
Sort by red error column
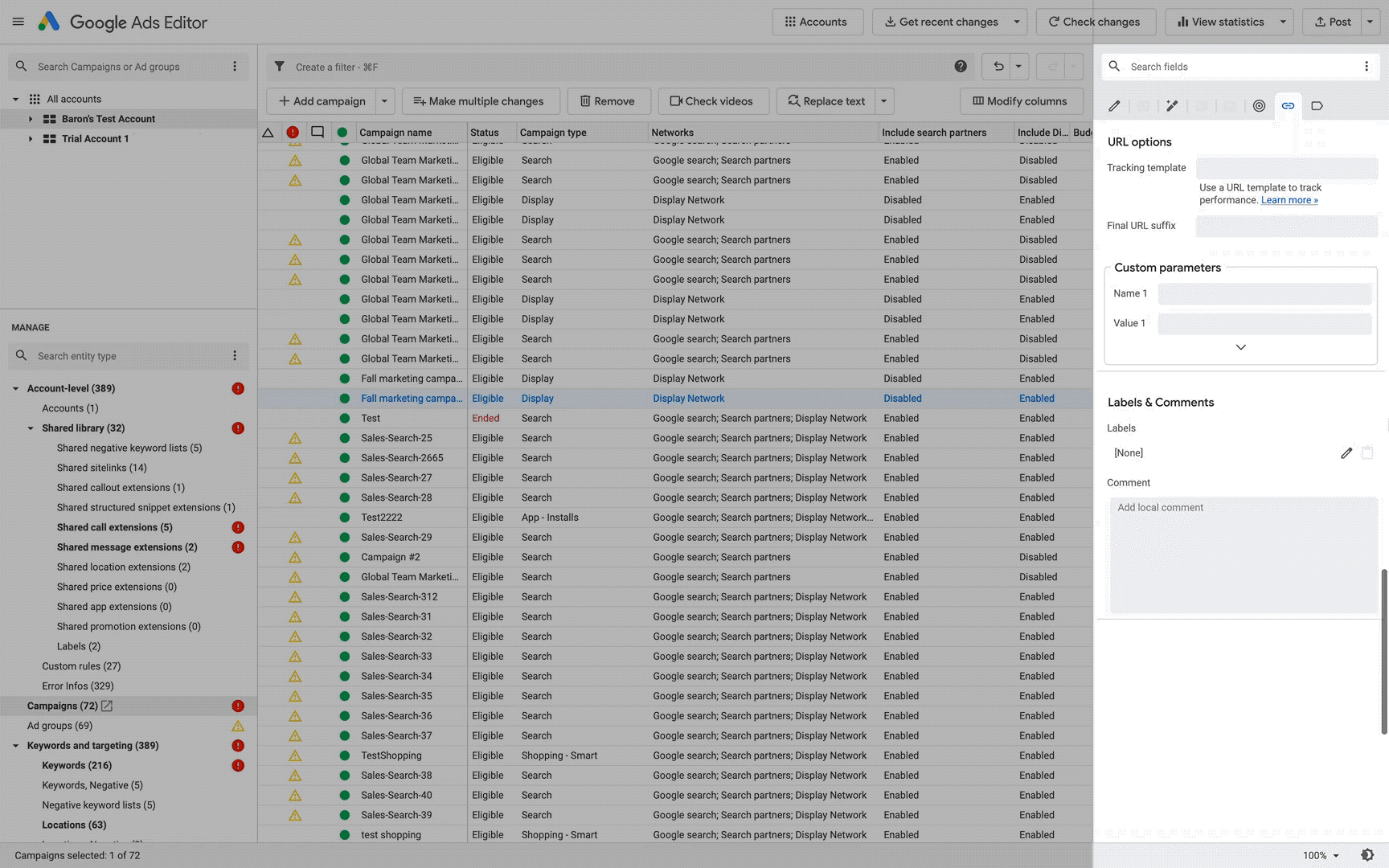(x=293, y=133)
